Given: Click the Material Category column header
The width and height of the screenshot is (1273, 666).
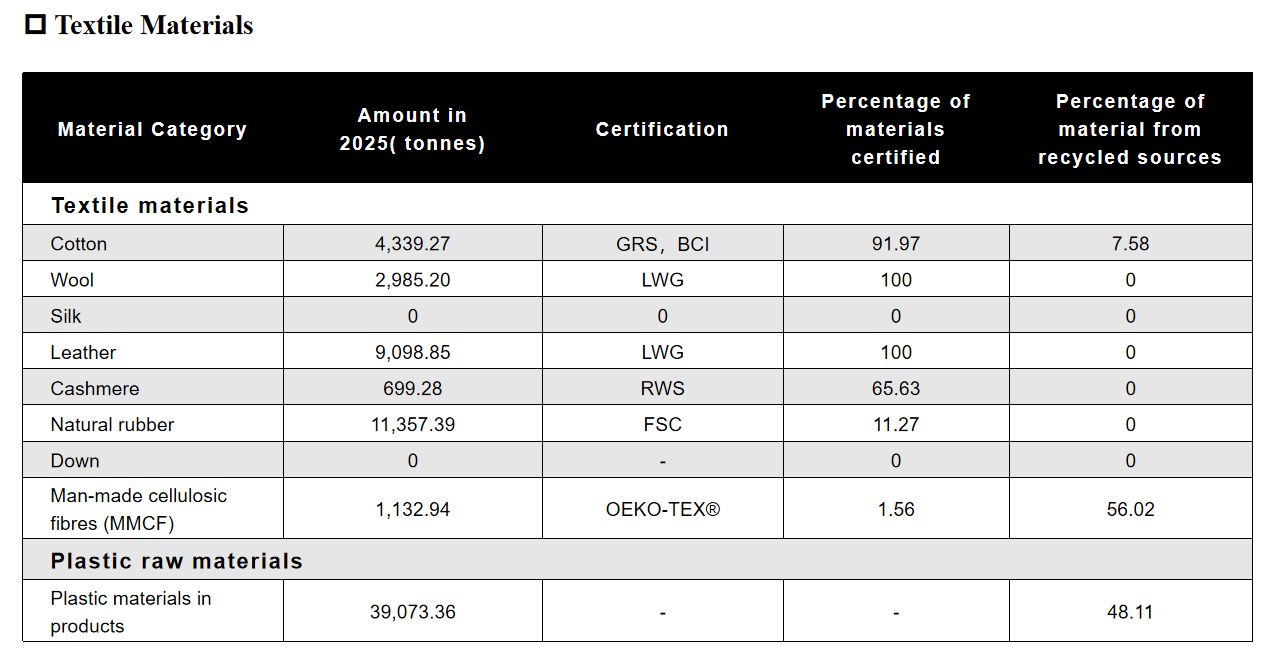Looking at the screenshot, I should tap(152, 129).
